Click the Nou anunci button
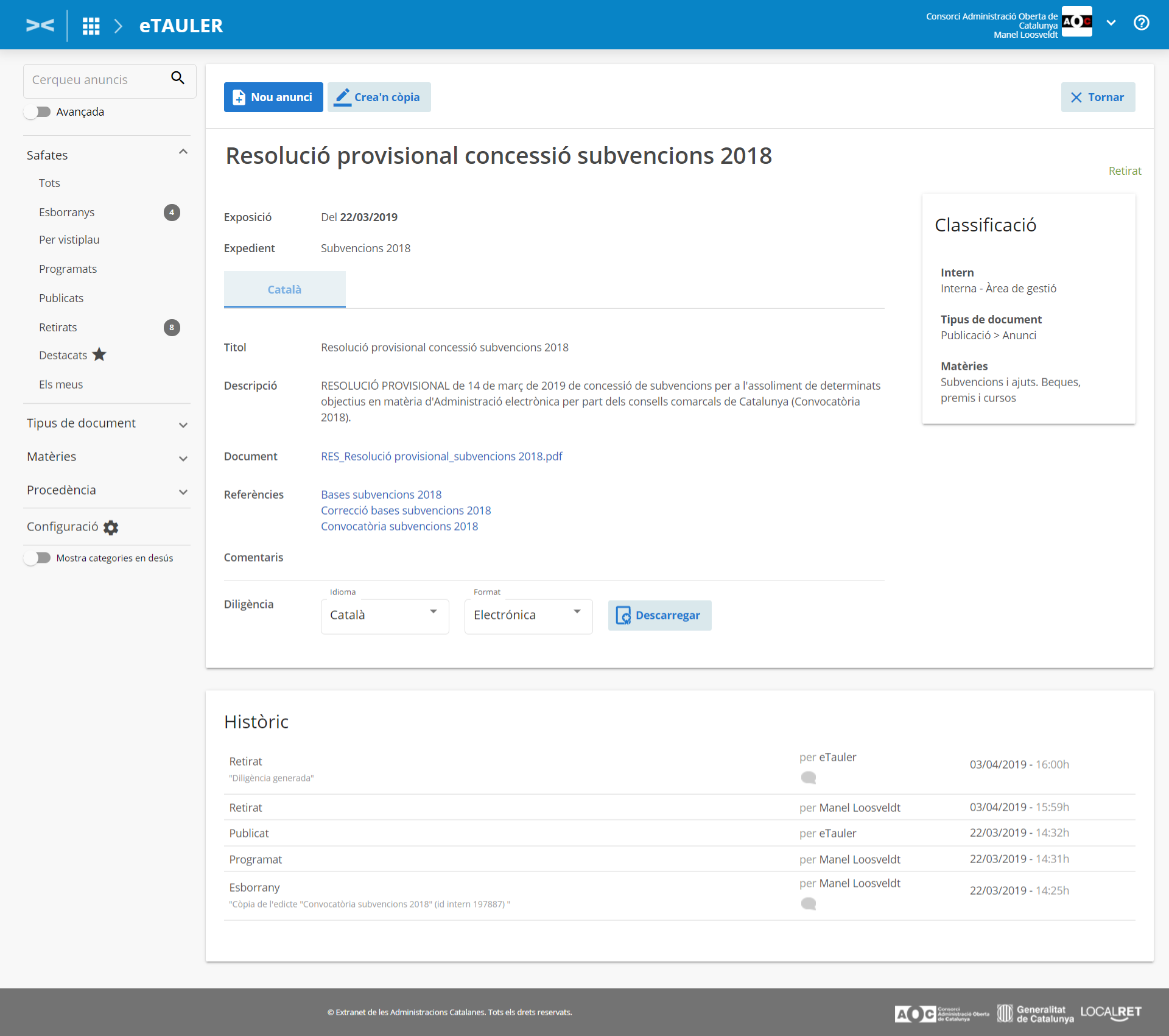The width and height of the screenshot is (1169, 1036). tap(273, 97)
